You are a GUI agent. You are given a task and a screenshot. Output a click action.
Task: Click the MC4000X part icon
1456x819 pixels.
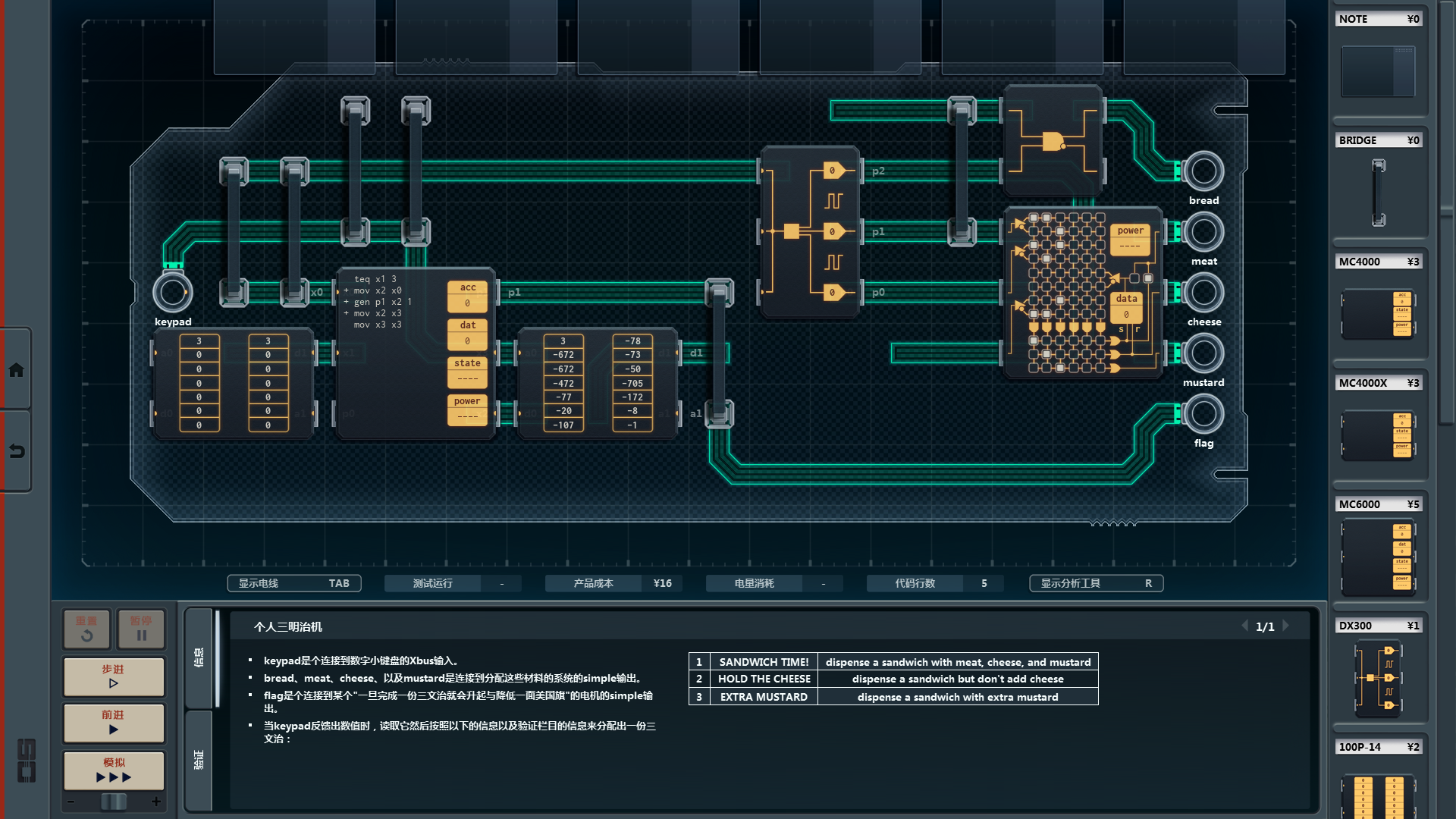pyautogui.click(x=1378, y=435)
